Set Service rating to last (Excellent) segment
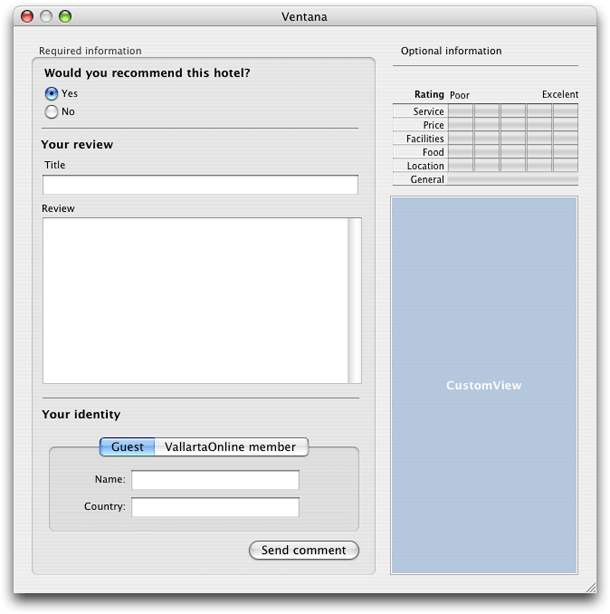This screenshot has height=614, width=610. pos(565,111)
